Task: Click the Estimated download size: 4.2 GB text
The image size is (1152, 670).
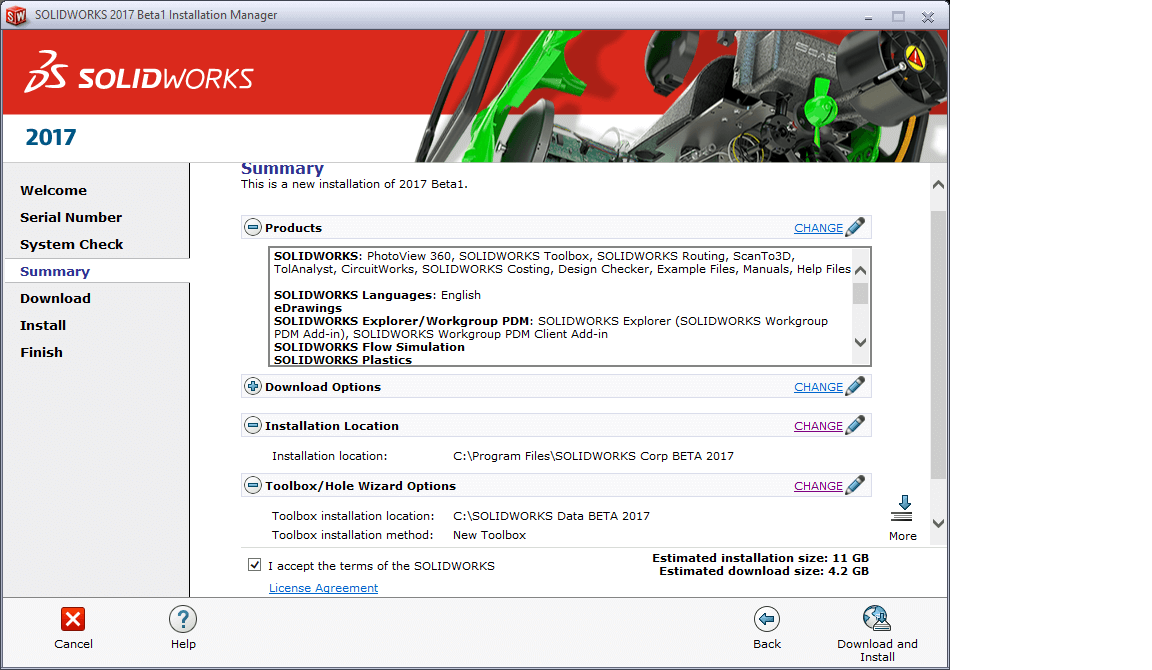Action: click(764, 572)
